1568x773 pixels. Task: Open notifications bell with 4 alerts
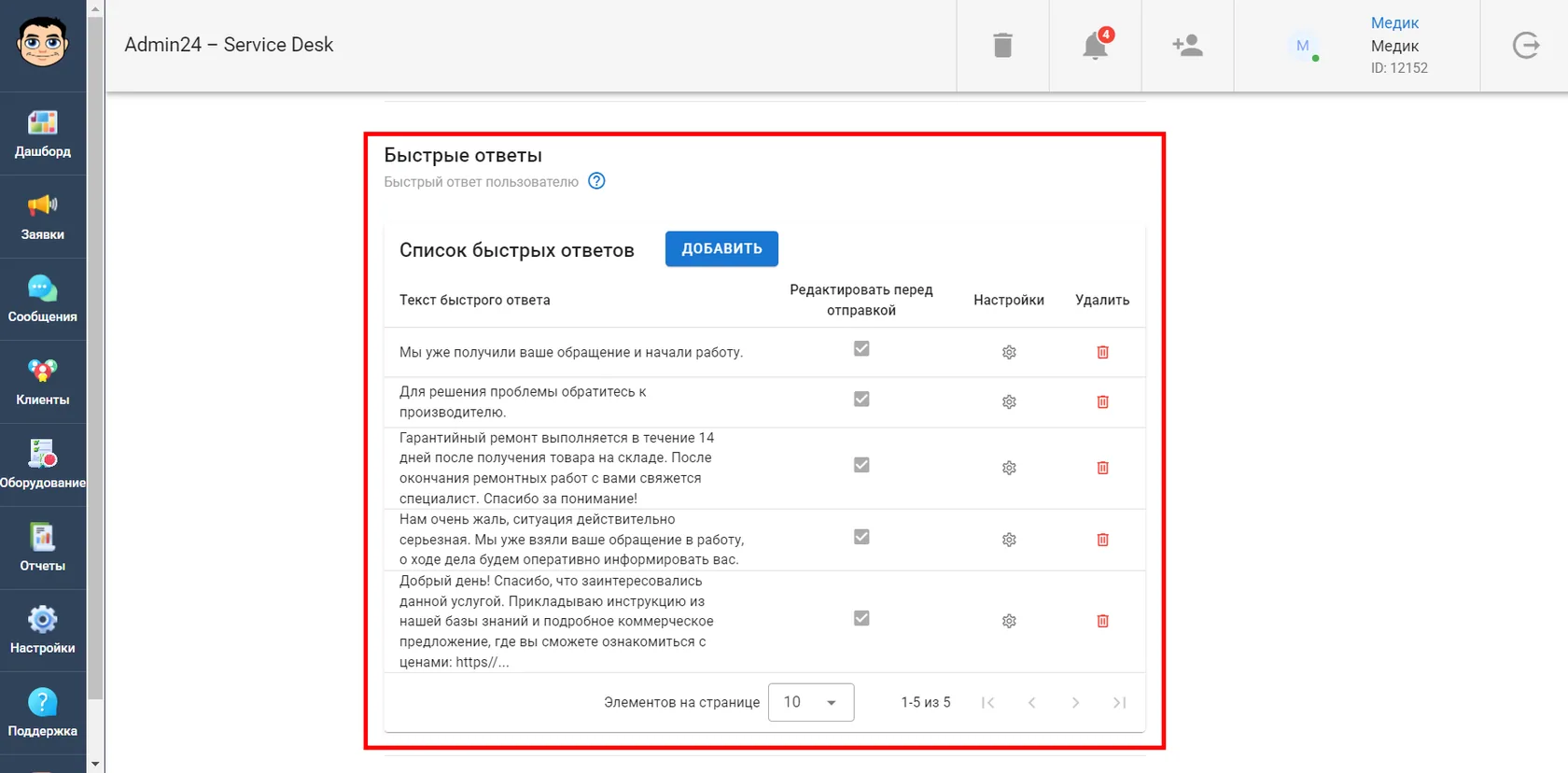(x=1096, y=45)
